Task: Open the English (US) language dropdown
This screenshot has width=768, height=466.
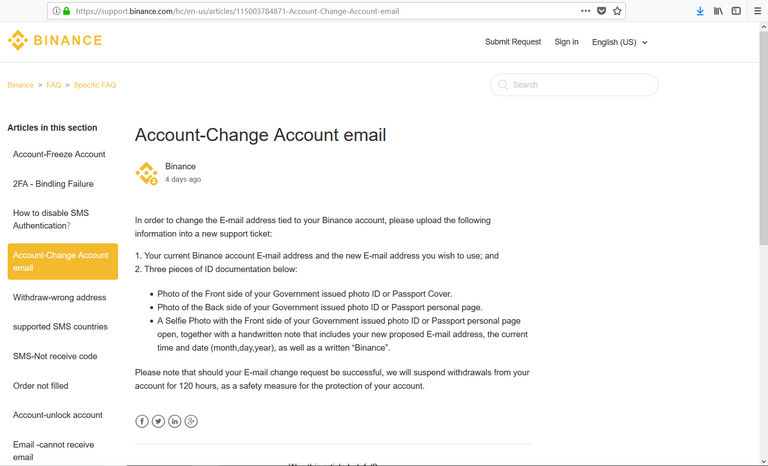Action: click(x=620, y=42)
